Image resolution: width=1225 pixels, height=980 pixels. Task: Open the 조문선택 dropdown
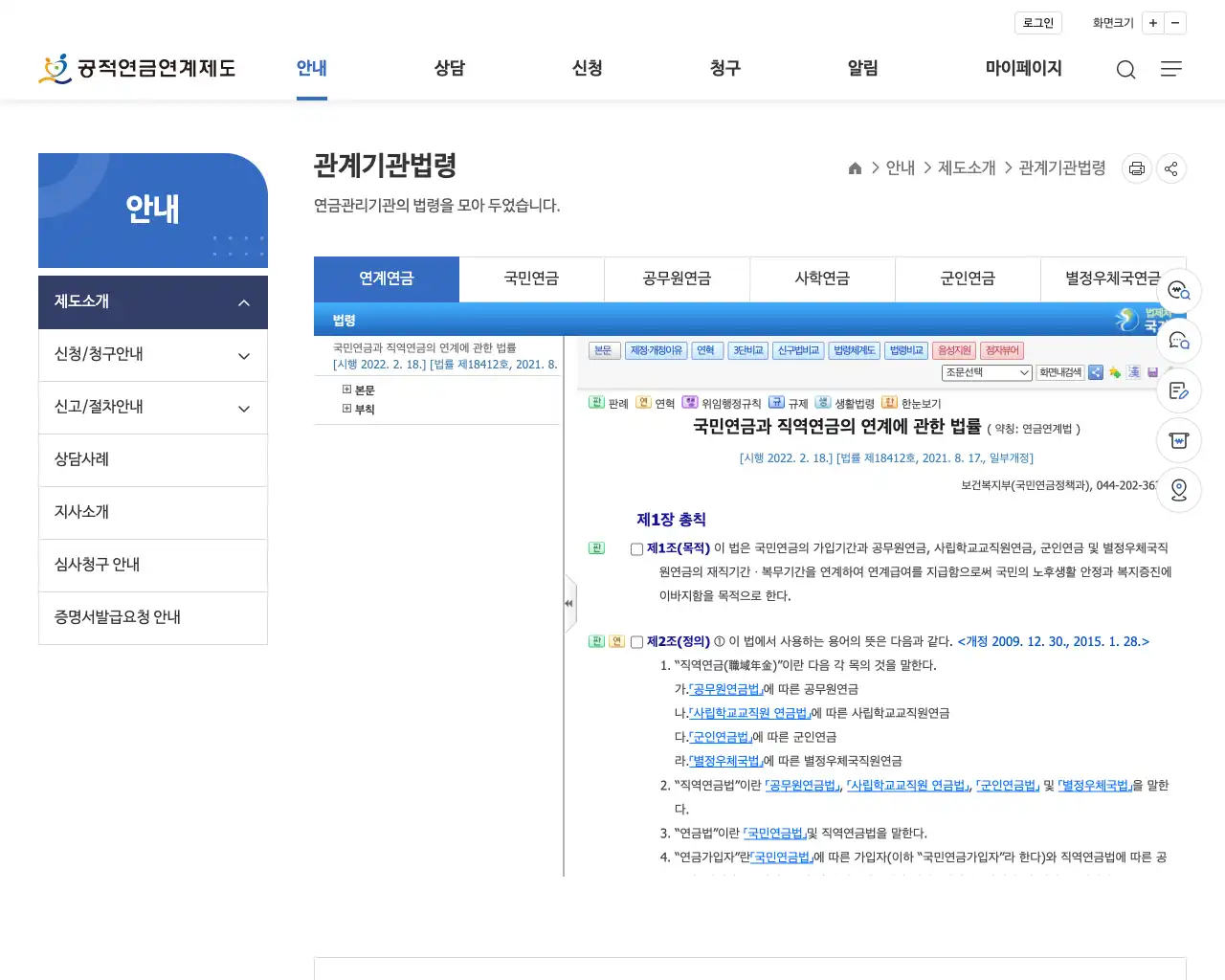pyautogui.click(x=987, y=372)
